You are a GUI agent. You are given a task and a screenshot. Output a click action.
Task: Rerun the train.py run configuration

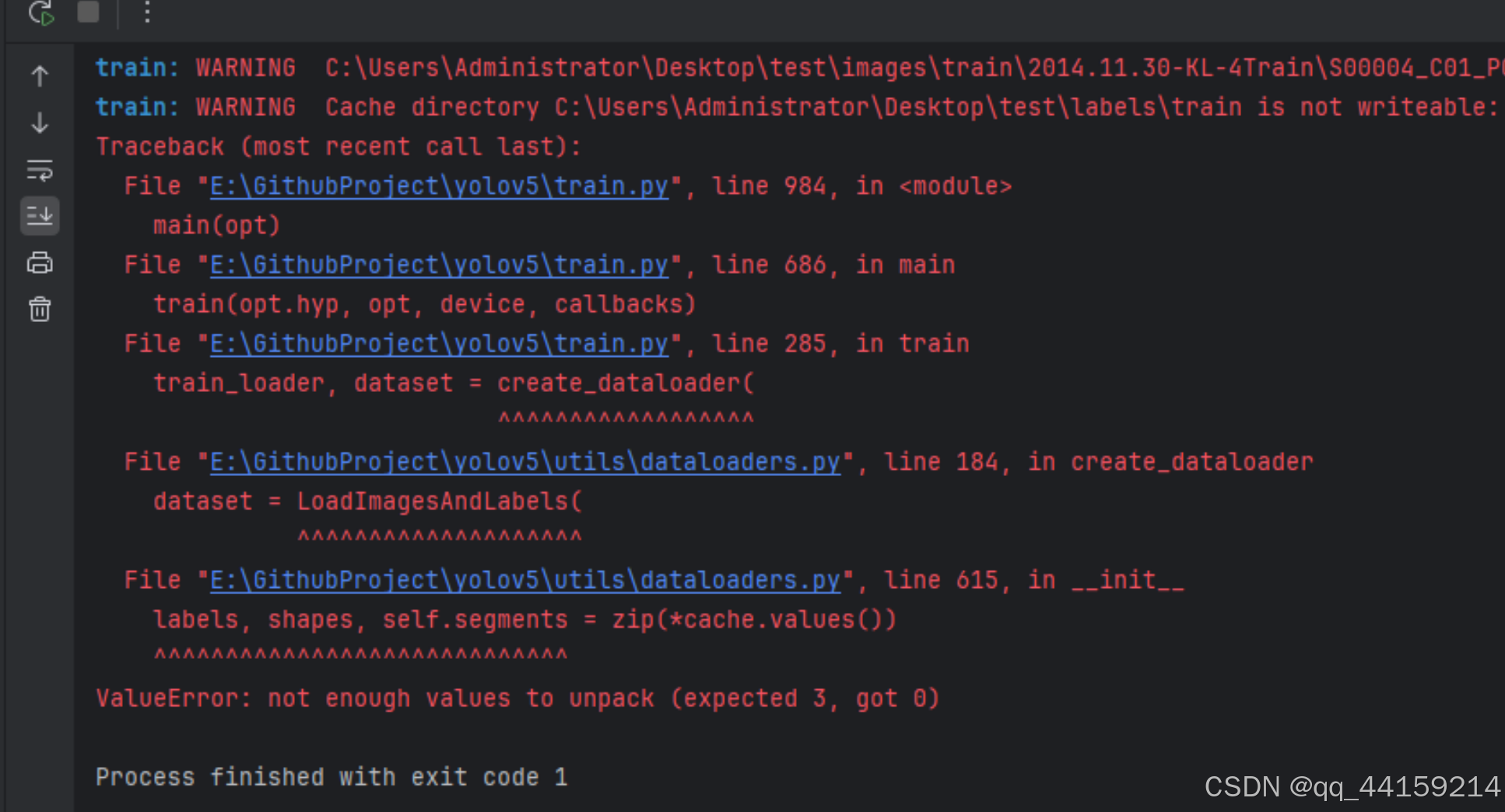(40, 13)
